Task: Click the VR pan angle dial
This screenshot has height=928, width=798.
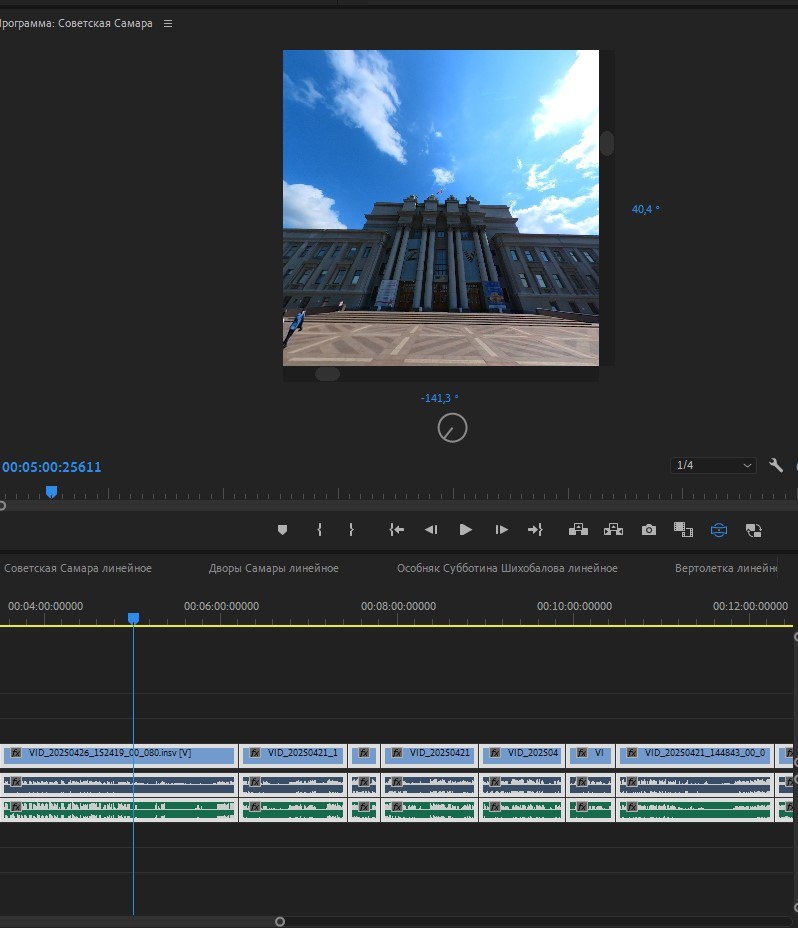Action: (x=452, y=428)
